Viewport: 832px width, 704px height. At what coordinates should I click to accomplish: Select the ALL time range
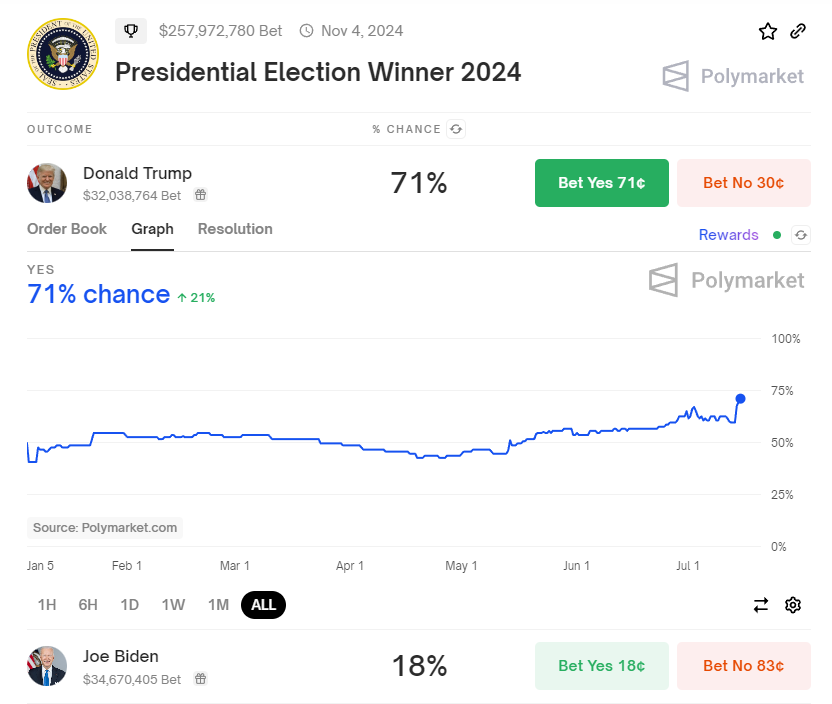pyautogui.click(x=263, y=605)
